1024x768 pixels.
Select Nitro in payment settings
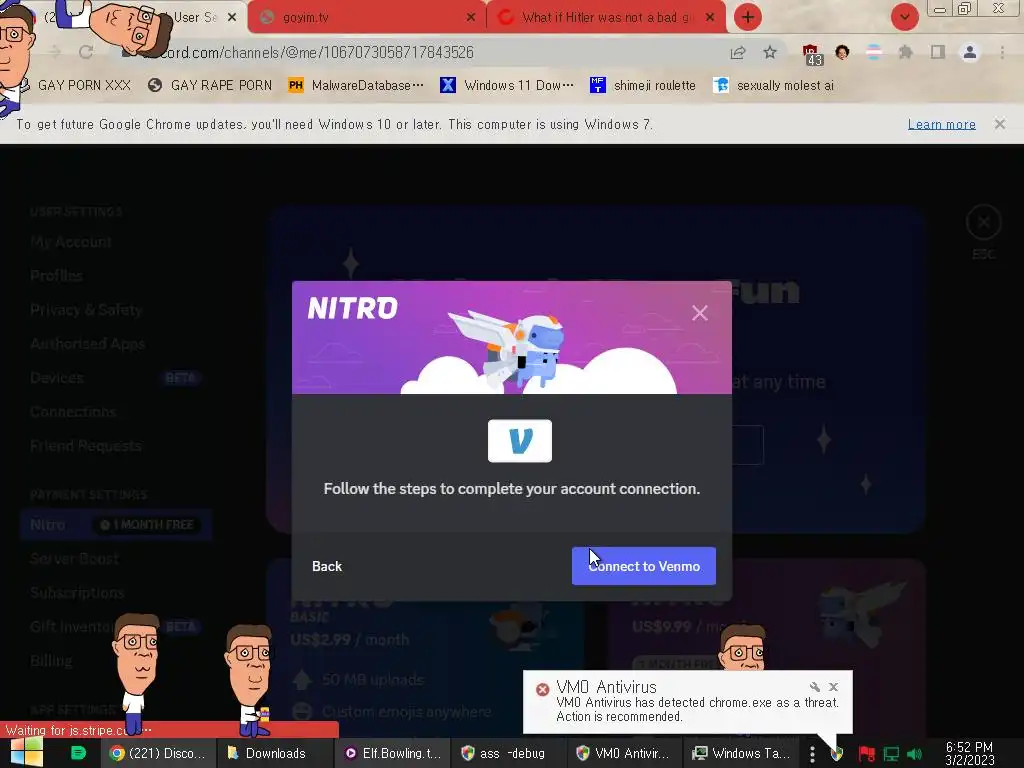coord(116,524)
